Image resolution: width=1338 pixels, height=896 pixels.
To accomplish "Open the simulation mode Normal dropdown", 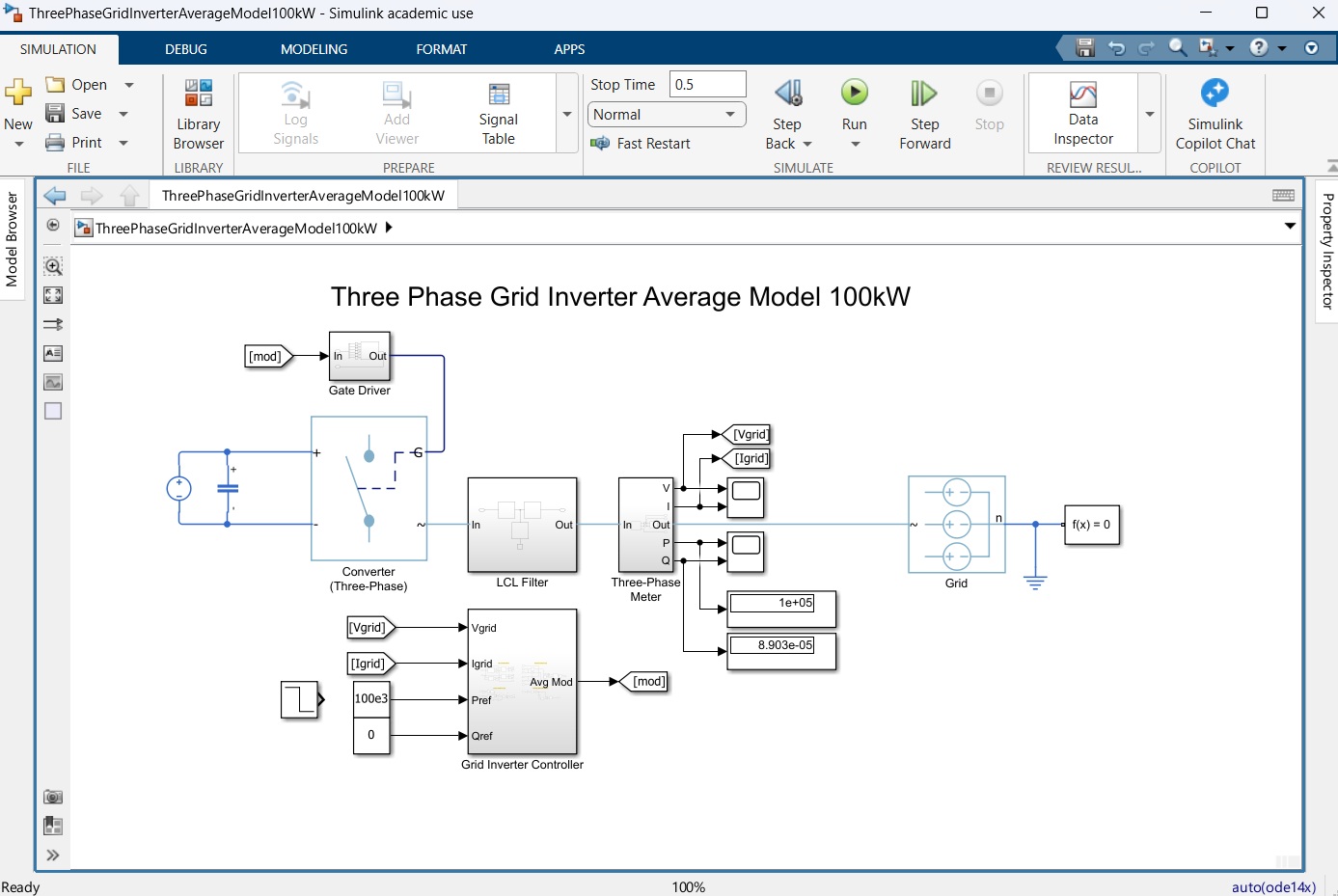I will 667,115.
